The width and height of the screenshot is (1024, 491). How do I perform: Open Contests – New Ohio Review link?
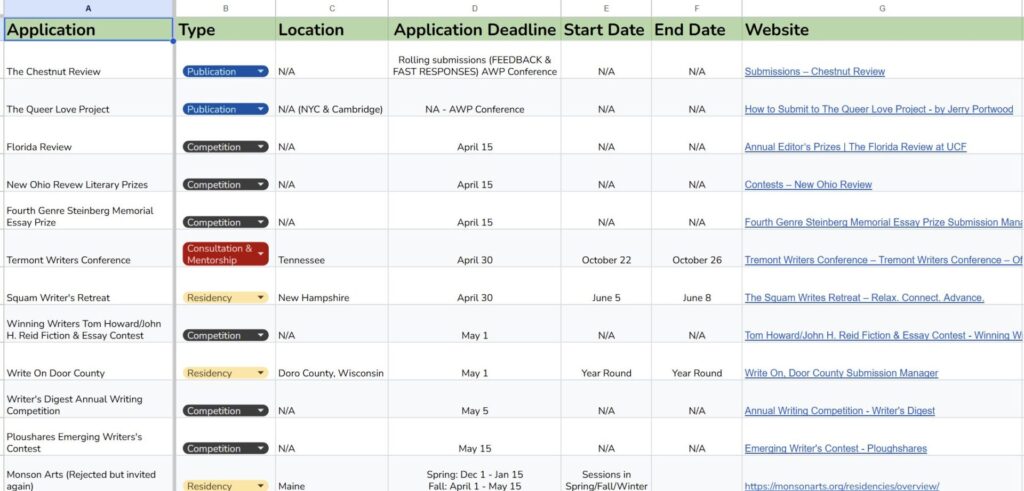808,185
